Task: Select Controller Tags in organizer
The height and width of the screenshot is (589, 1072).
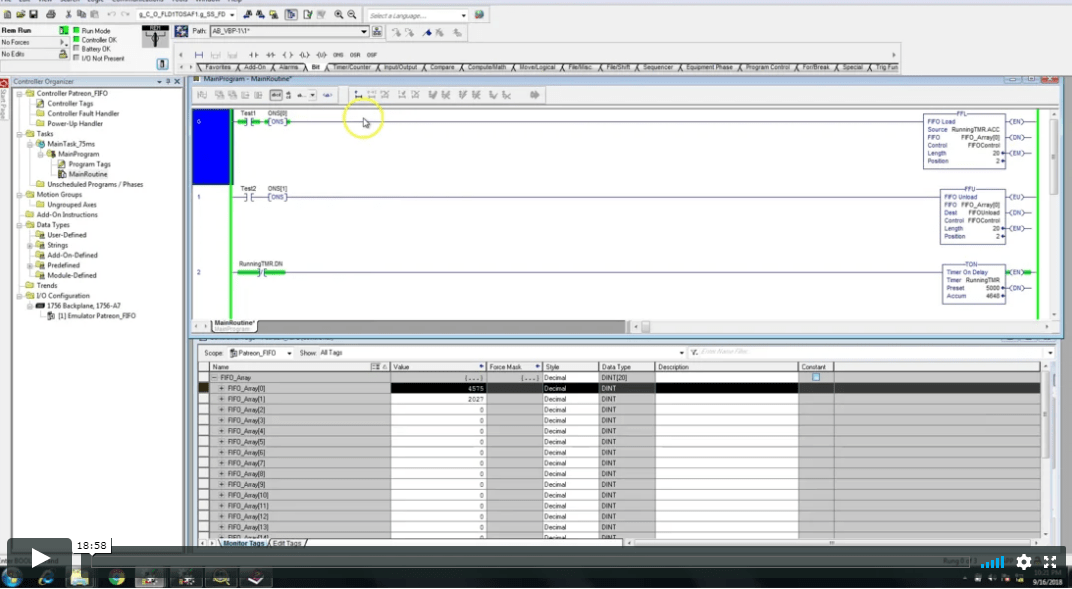Action: coord(70,104)
